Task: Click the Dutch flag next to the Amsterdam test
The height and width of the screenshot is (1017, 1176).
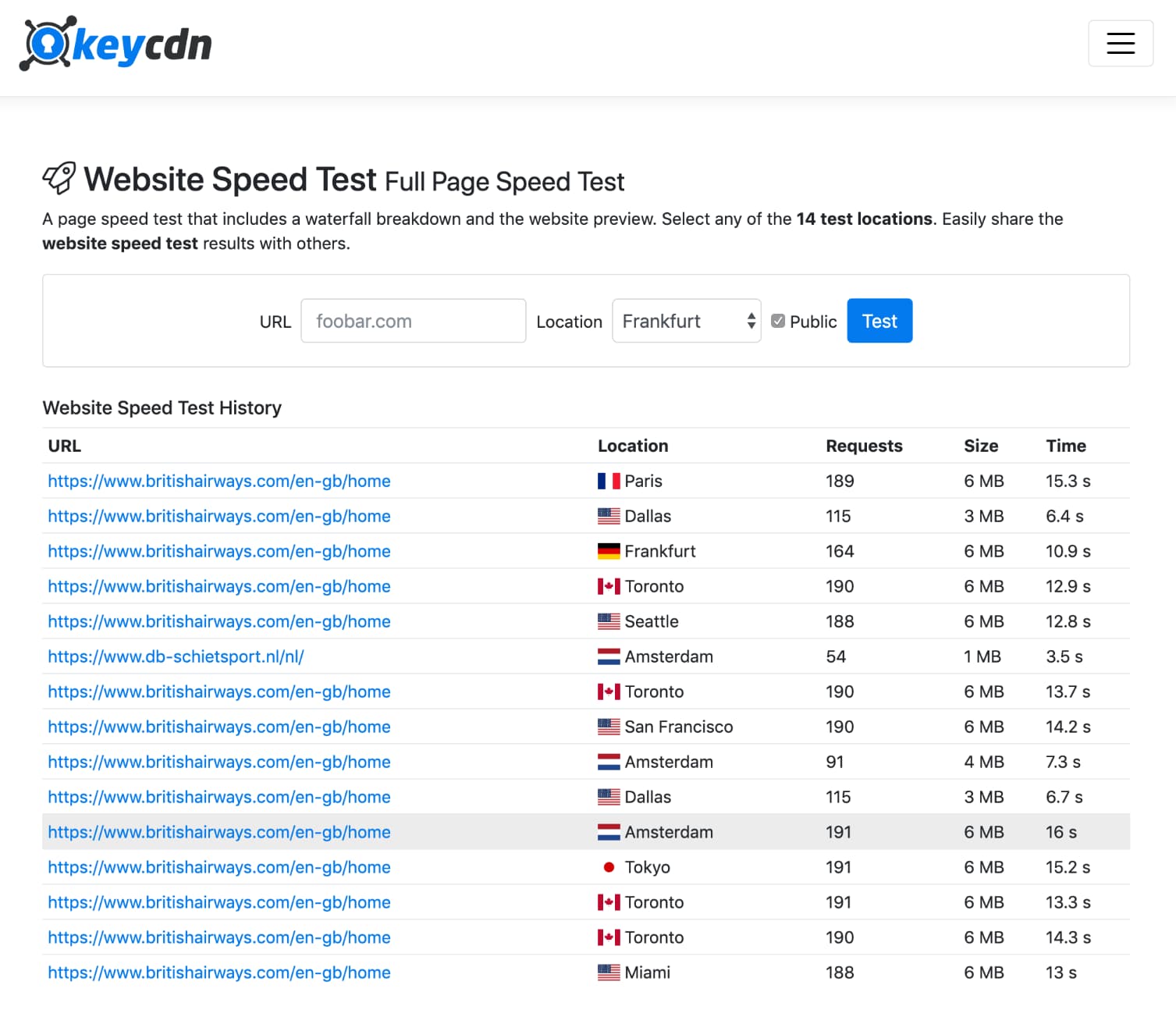Action: click(609, 656)
